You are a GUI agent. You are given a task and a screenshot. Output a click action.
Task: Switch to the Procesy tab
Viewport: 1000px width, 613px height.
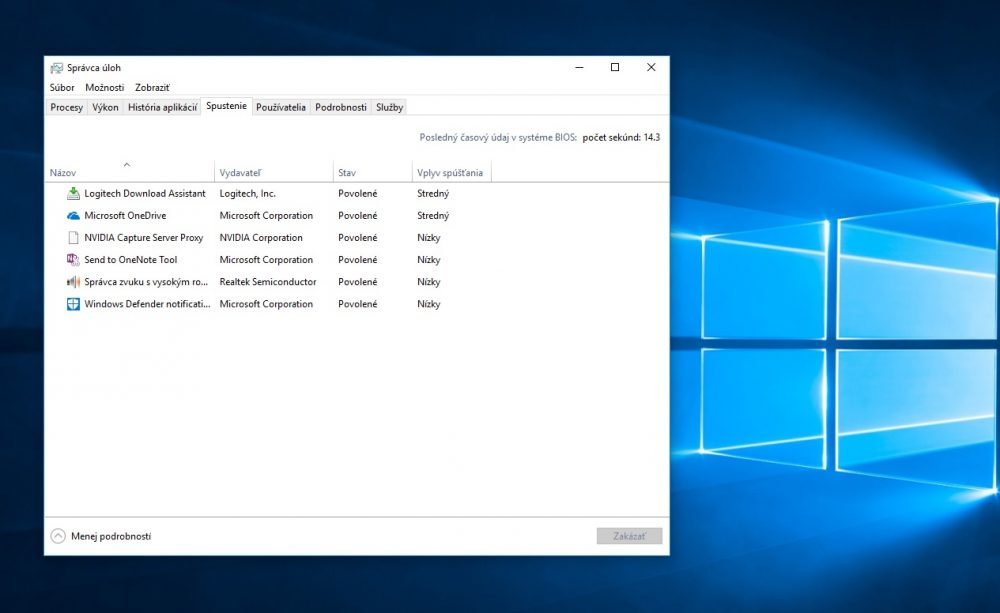click(66, 107)
